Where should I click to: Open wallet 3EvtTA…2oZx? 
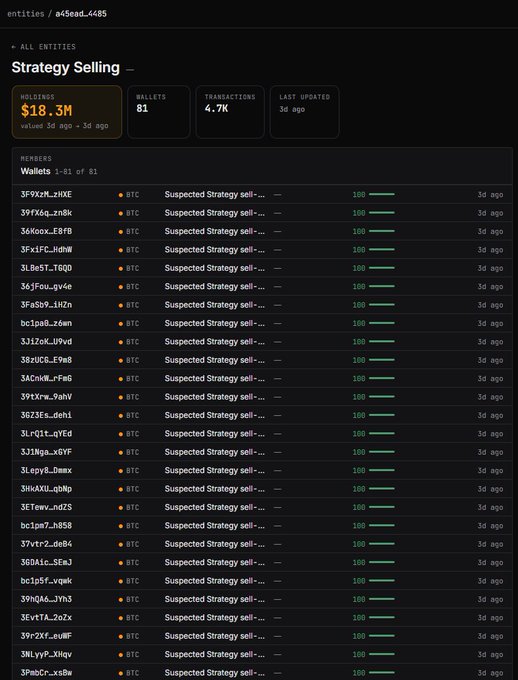pyautogui.click(x=46, y=618)
